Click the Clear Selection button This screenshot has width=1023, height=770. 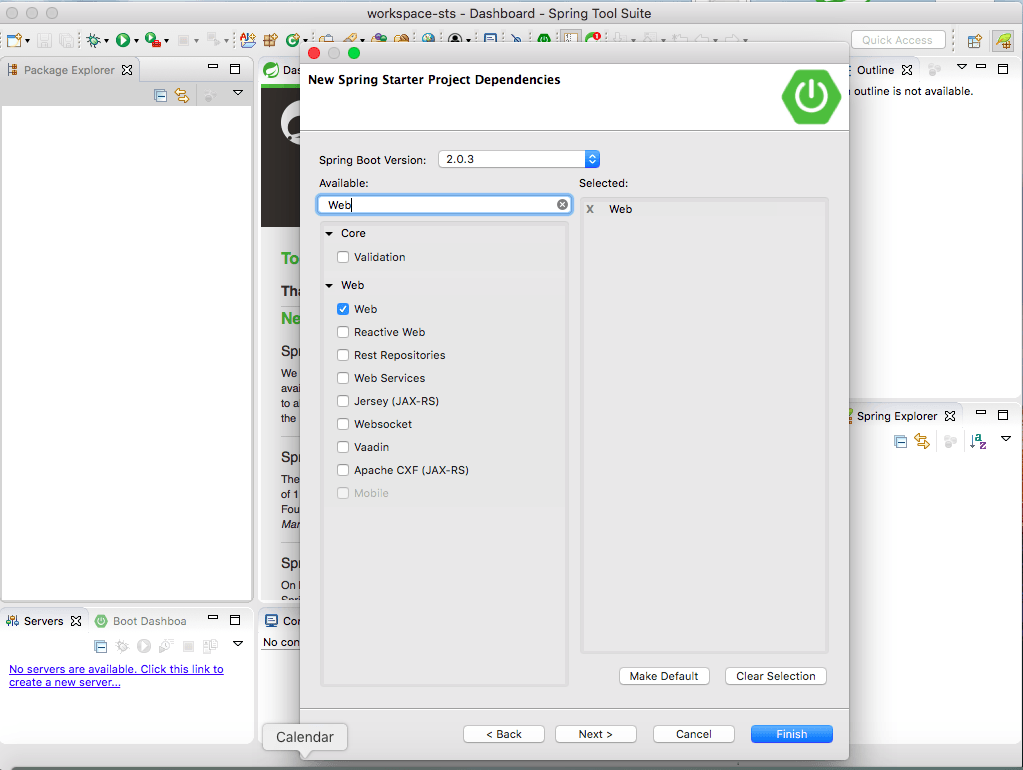pos(776,676)
